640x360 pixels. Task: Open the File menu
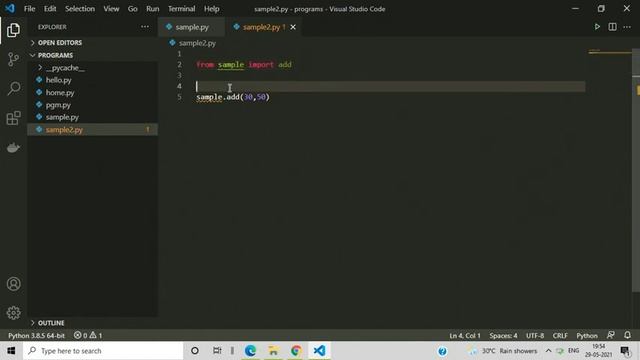point(29,9)
